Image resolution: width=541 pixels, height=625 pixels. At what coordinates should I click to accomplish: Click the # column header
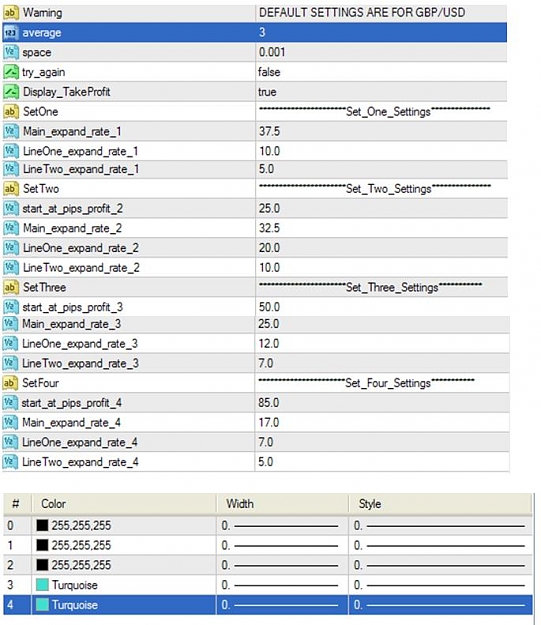[x=17, y=504]
